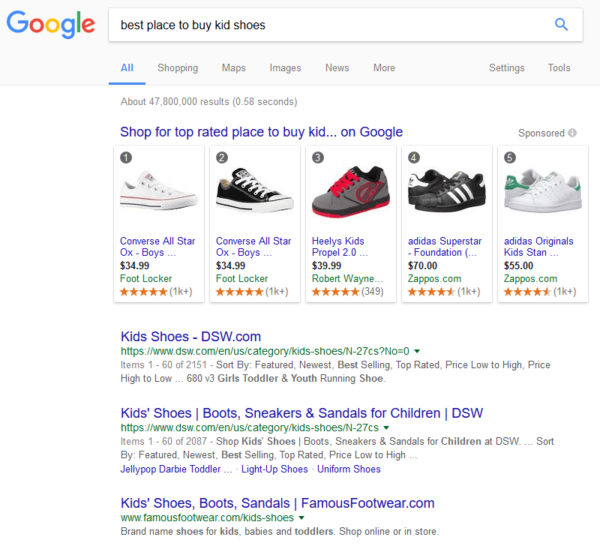This screenshot has width=600, height=549.
Task: Expand the second DSW result URL dropdown arrow
Action: (386, 428)
